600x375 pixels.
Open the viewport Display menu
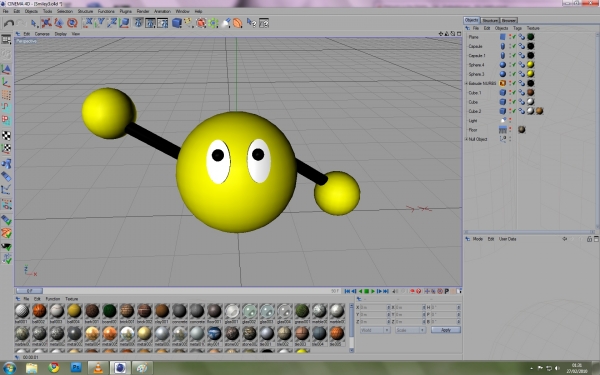[60, 34]
